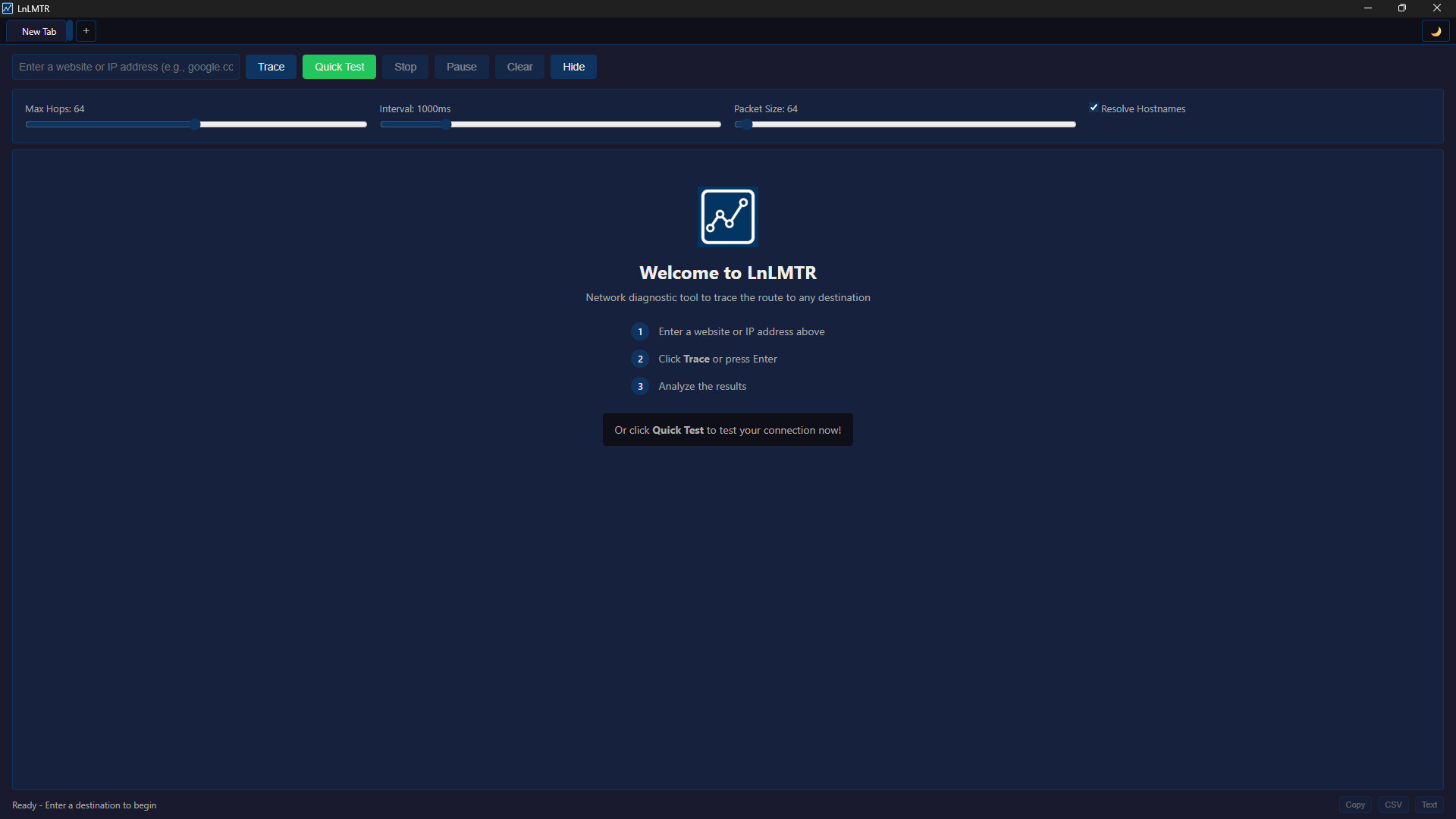Image resolution: width=1456 pixels, height=819 pixels.
Task: Start a trace with the Trace button
Action: click(270, 67)
